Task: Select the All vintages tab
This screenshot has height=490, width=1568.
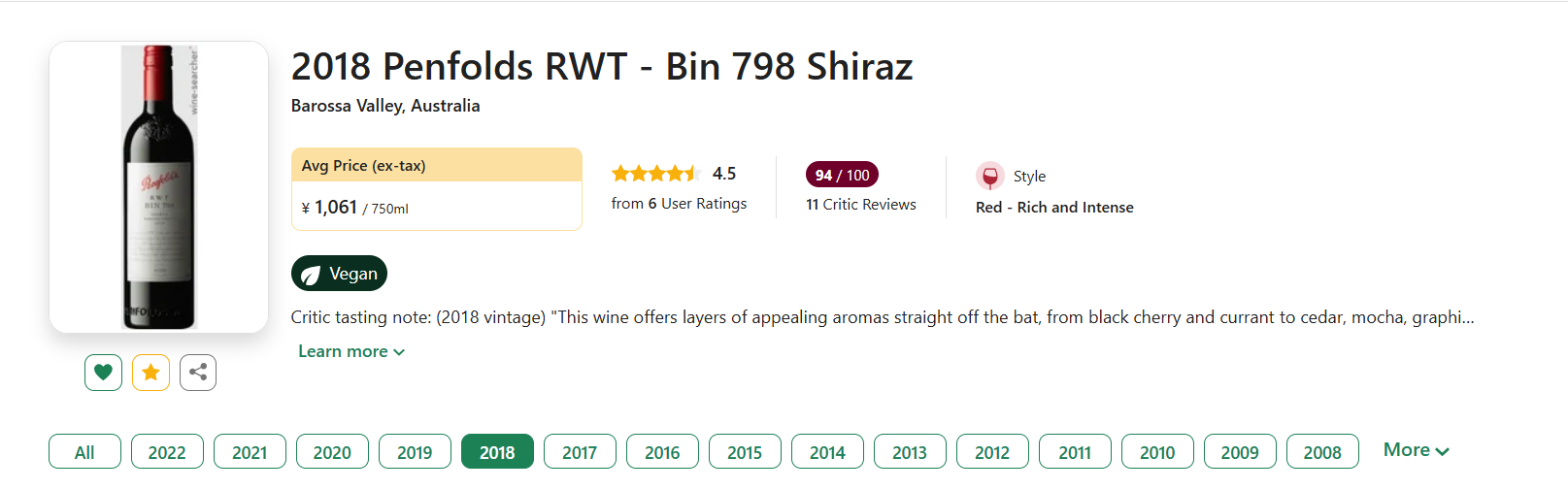Action: [84, 451]
